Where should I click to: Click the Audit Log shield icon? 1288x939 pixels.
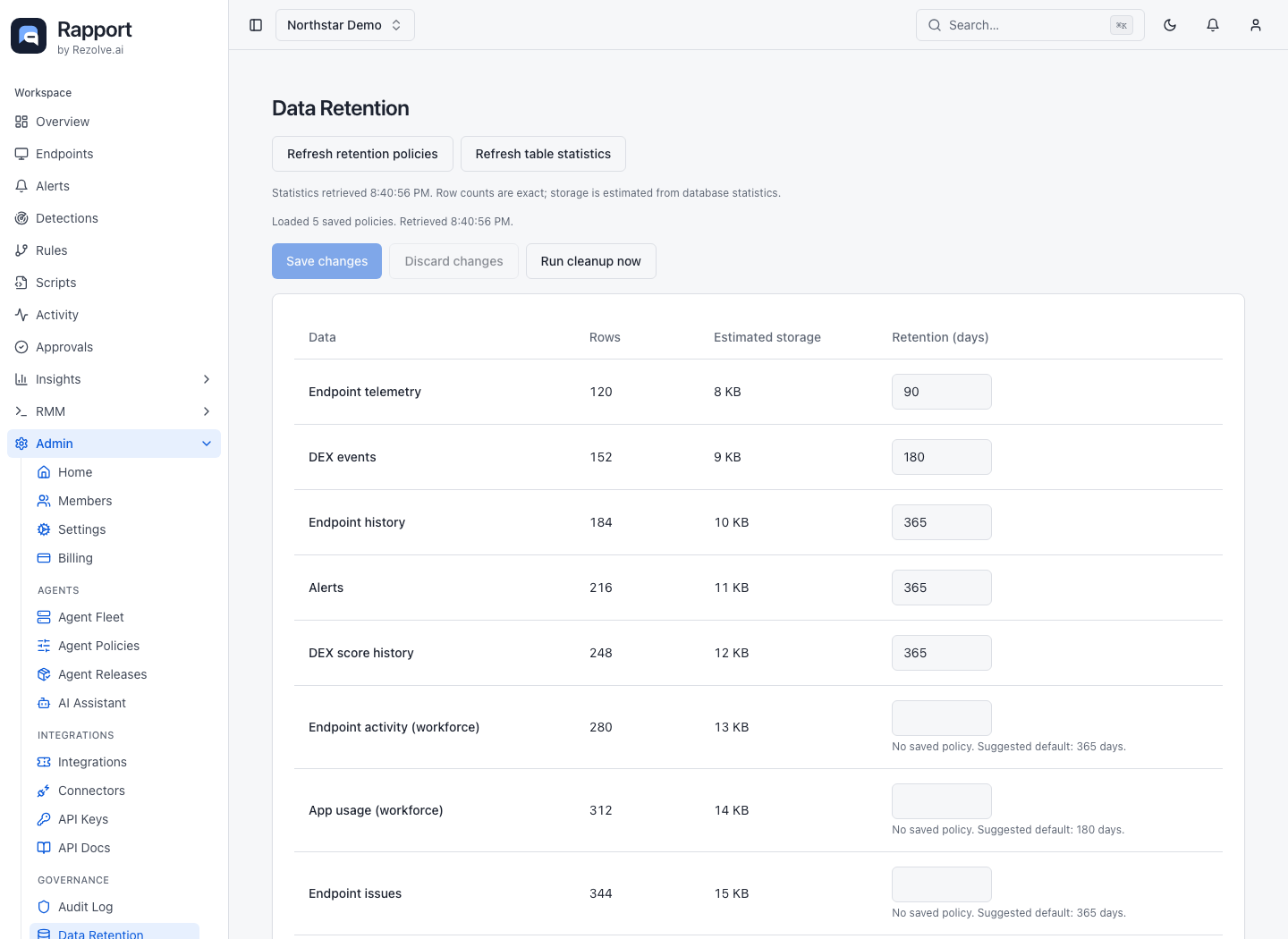click(x=44, y=907)
